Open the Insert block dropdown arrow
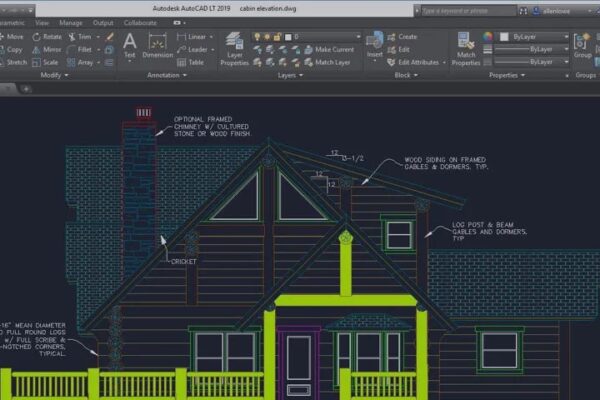The height and width of the screenshot is (400, 600). (x=375, y=61)
